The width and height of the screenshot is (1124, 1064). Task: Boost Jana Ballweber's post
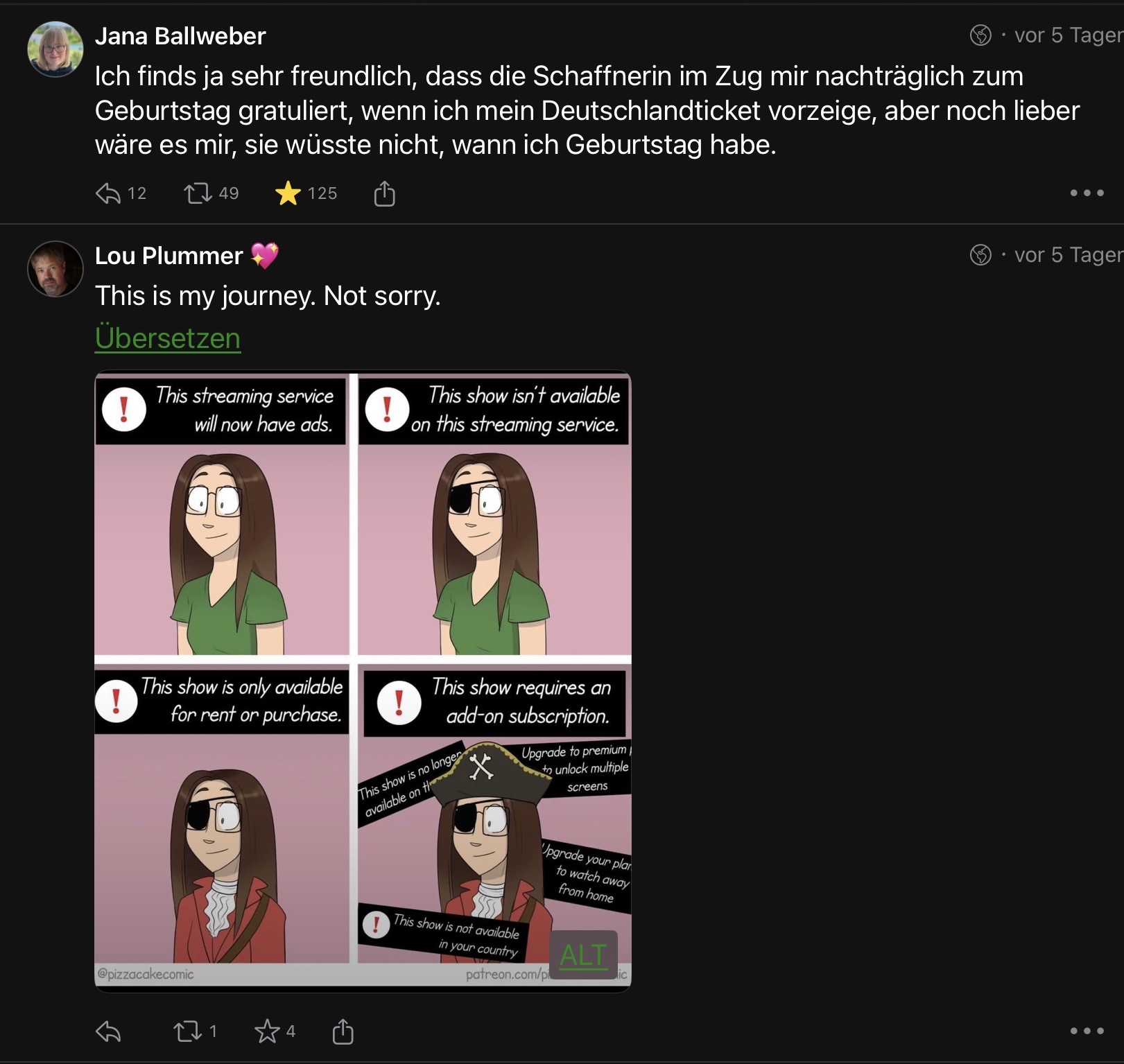(x=198, y=193)
